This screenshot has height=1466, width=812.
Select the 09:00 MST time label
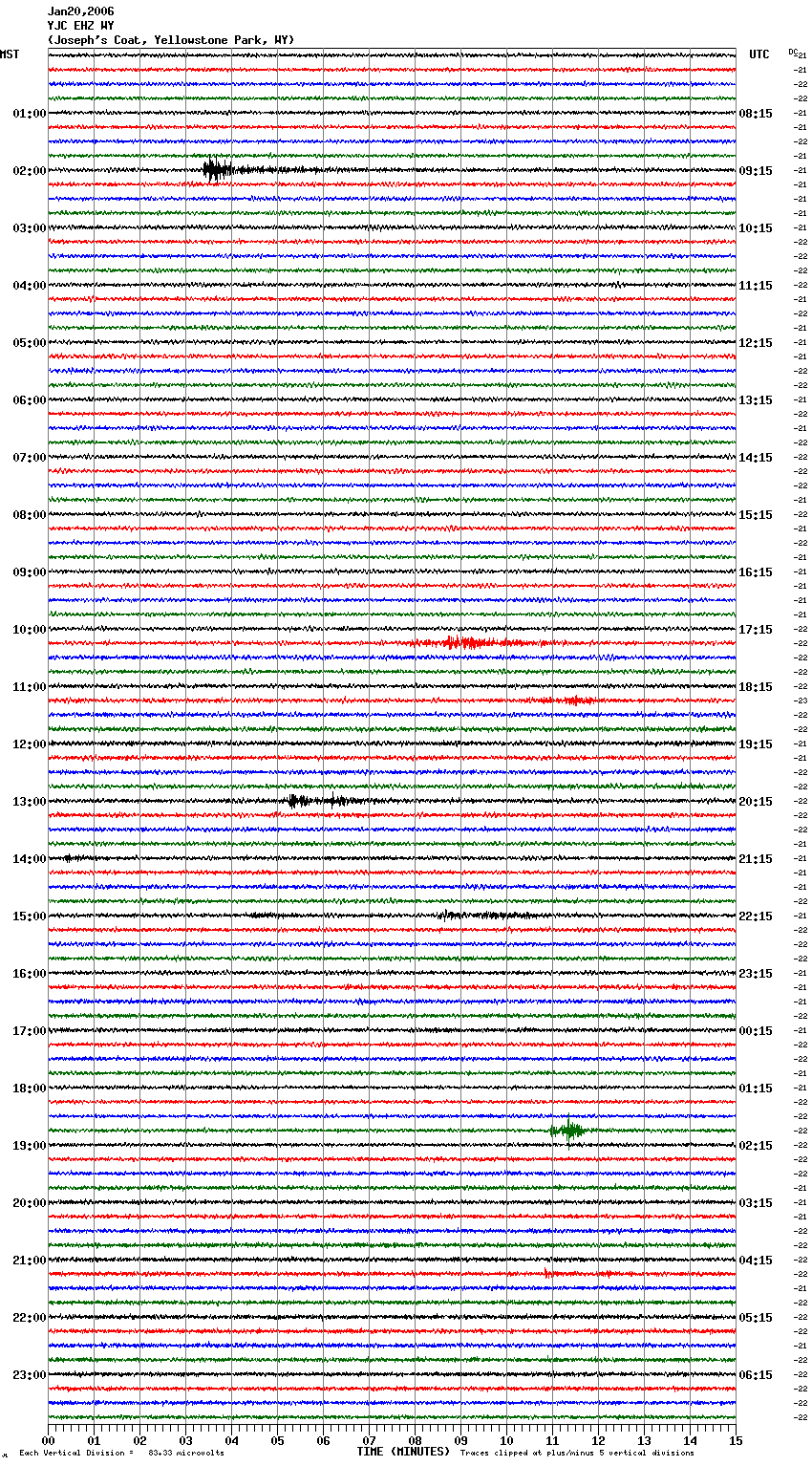point(29,572)
